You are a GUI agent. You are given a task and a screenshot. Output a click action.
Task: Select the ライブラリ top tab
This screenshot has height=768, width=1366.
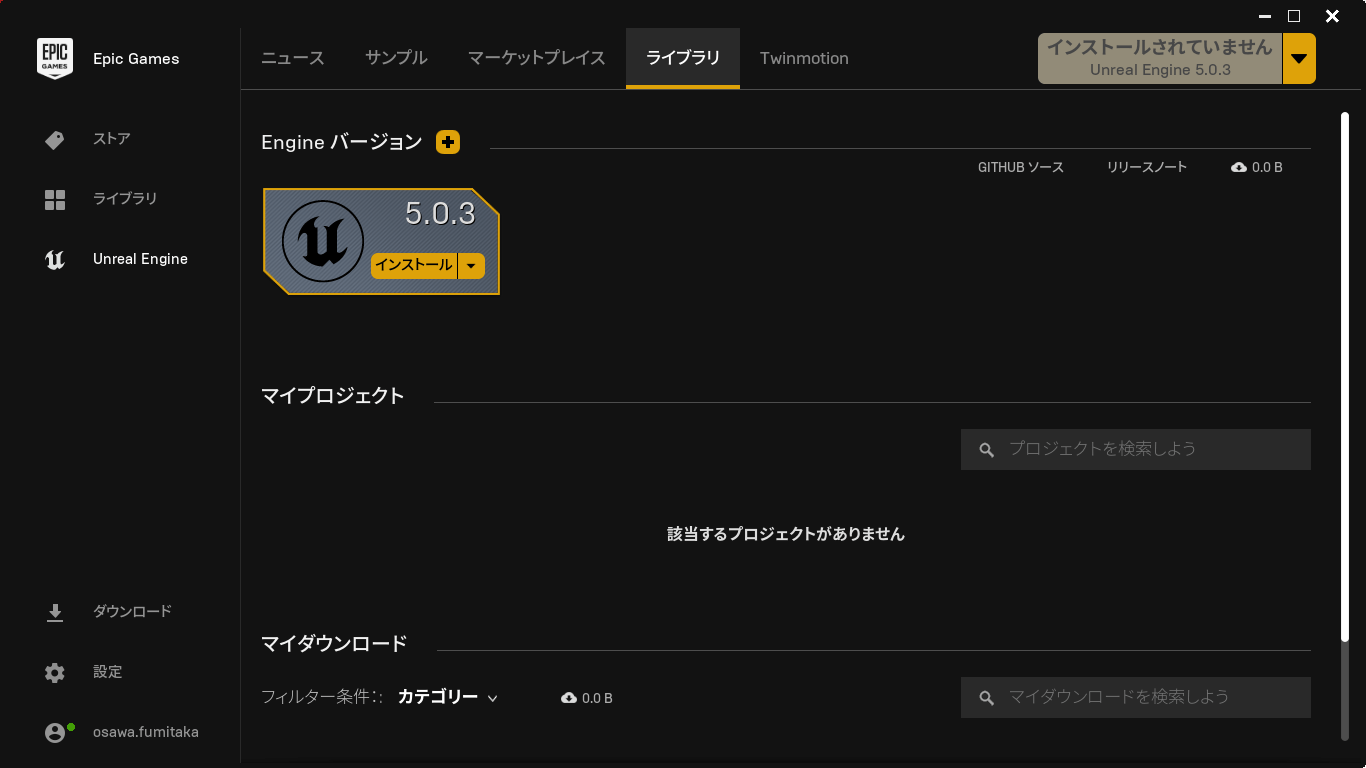(683, 58)
